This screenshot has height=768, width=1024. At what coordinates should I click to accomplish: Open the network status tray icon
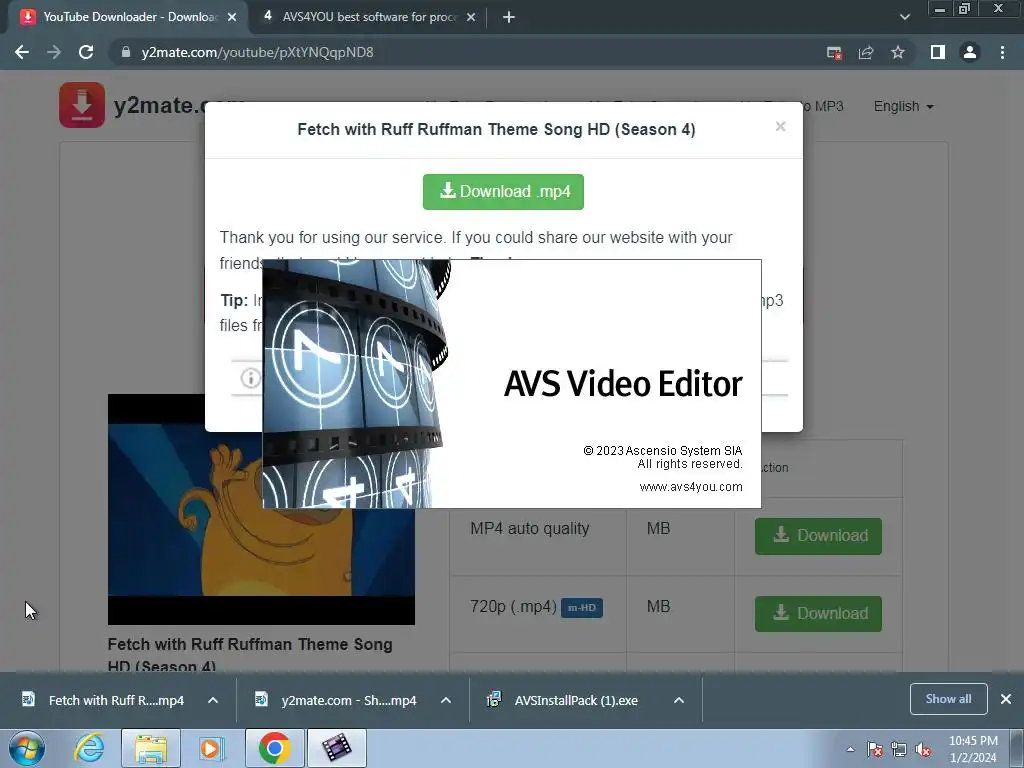[x=899, y=750]
